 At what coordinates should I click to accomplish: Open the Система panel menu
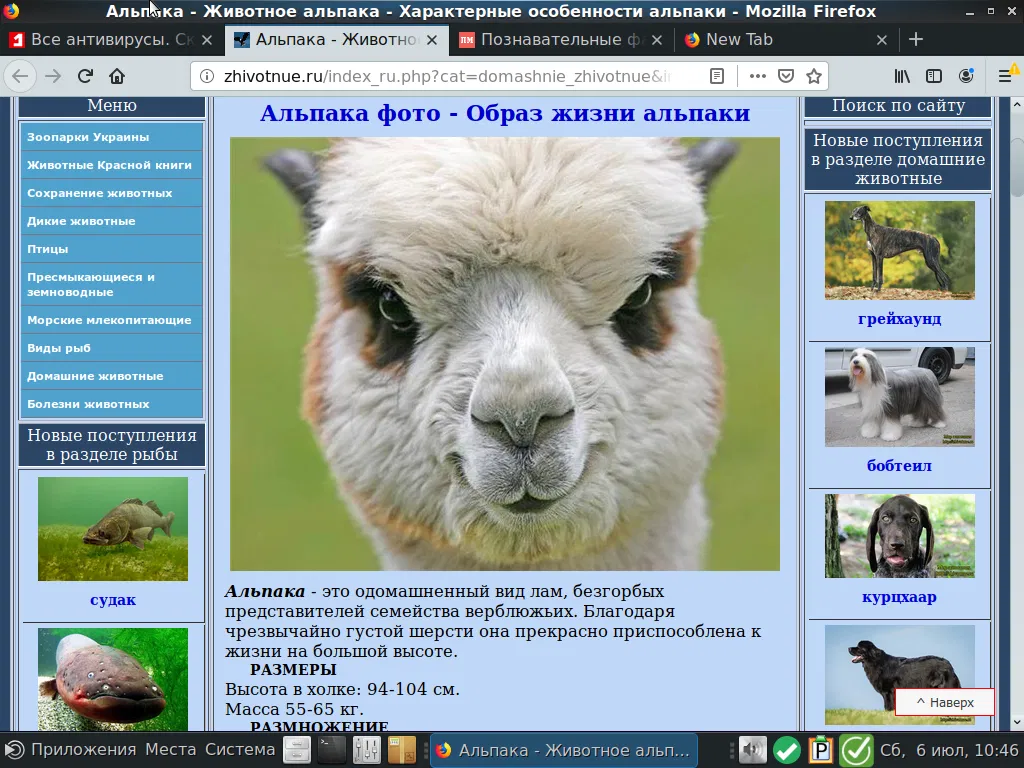click(240, 750)
